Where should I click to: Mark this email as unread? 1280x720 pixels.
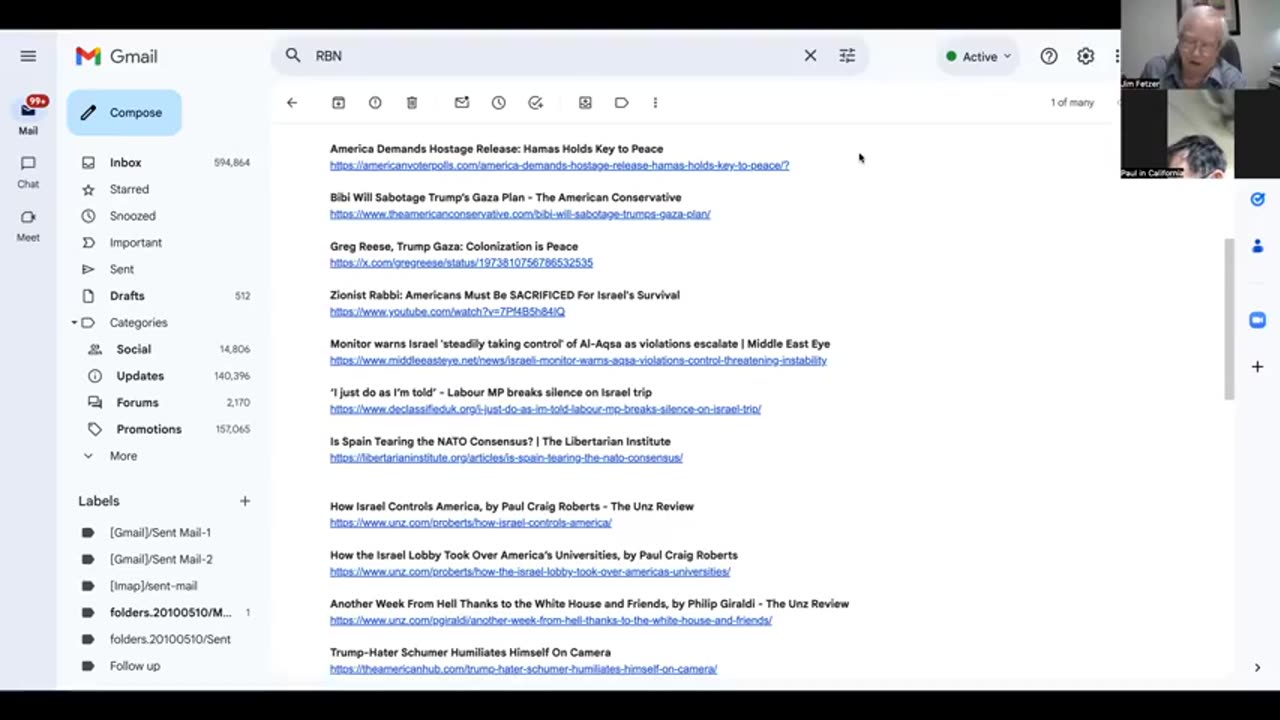coord(461,102)
